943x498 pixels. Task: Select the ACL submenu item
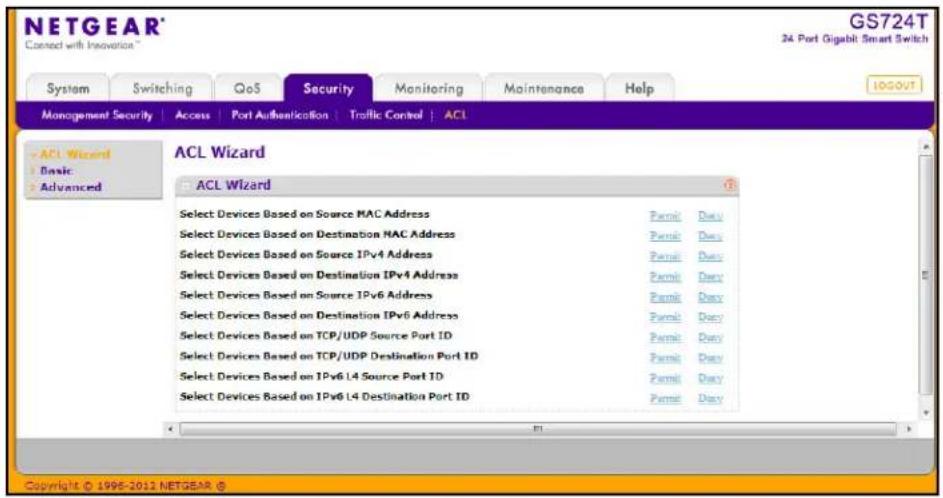point(455,115)
